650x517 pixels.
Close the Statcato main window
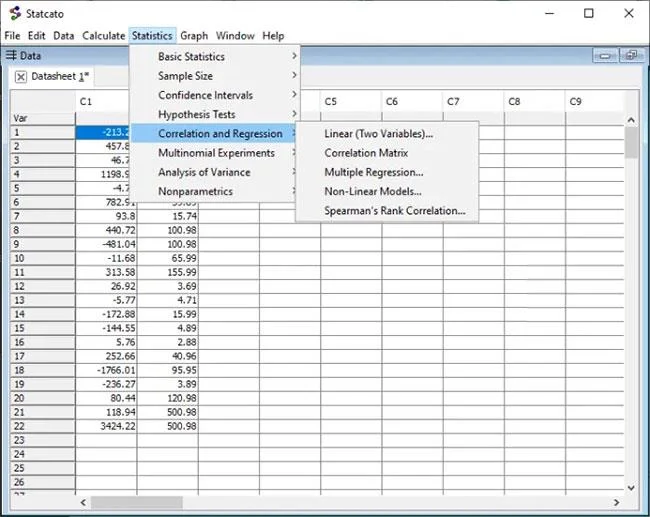coord(629,14)
